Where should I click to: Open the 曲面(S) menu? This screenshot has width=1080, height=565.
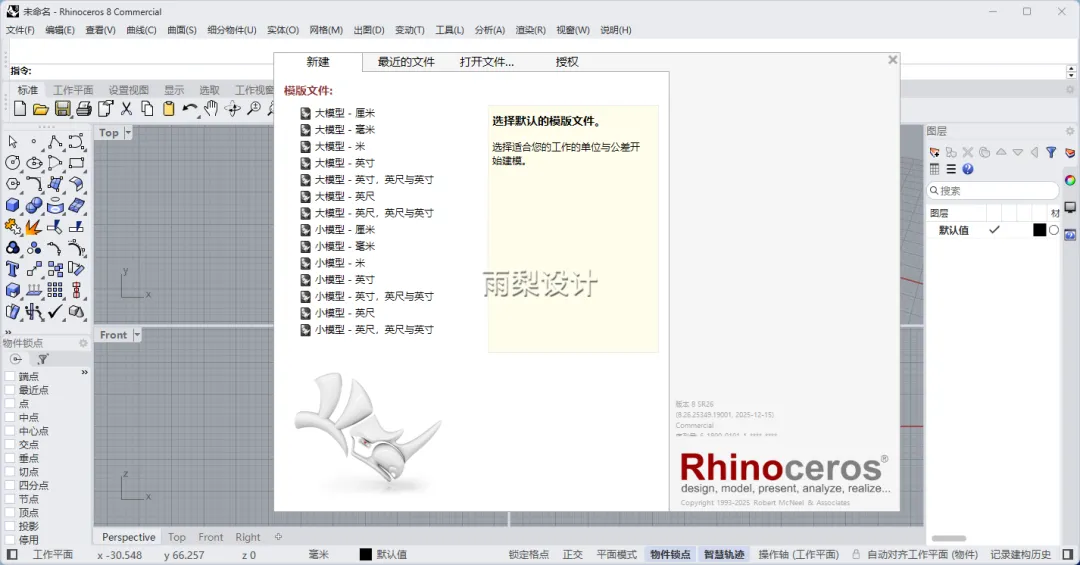pos(182,30)
